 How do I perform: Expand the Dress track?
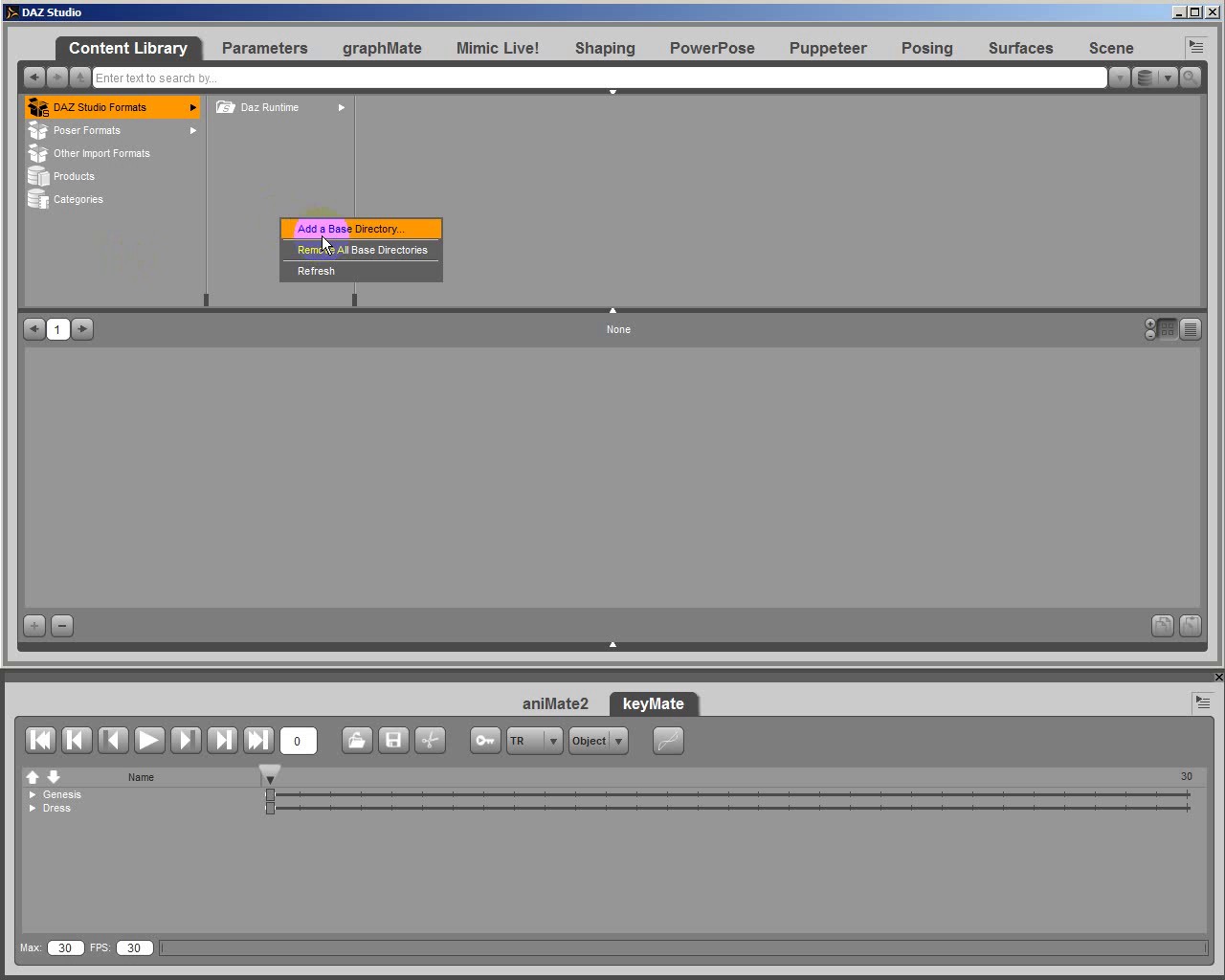tap(33, 808)
